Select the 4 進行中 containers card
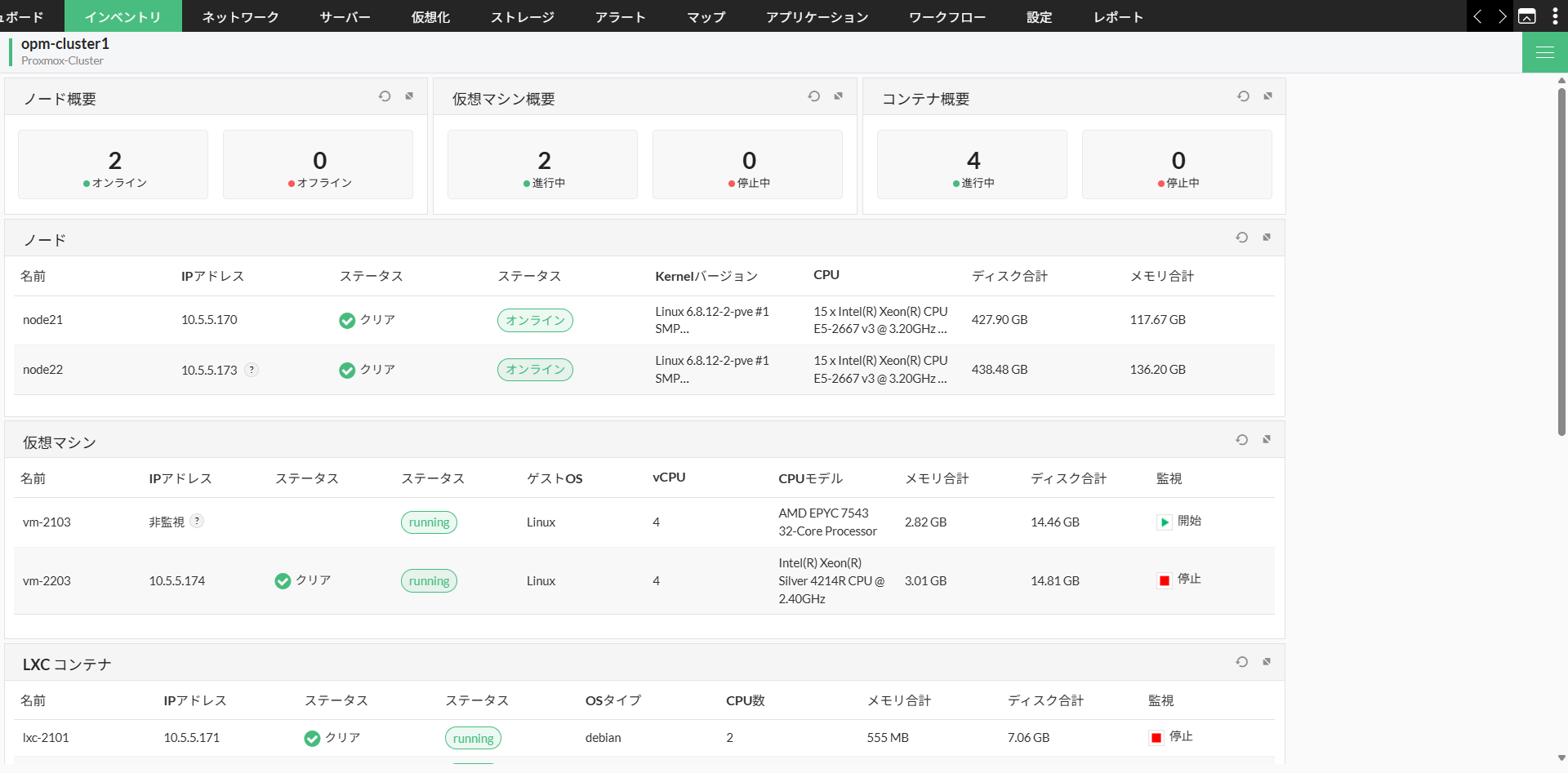1568x773 pixels. pos(973,165)
